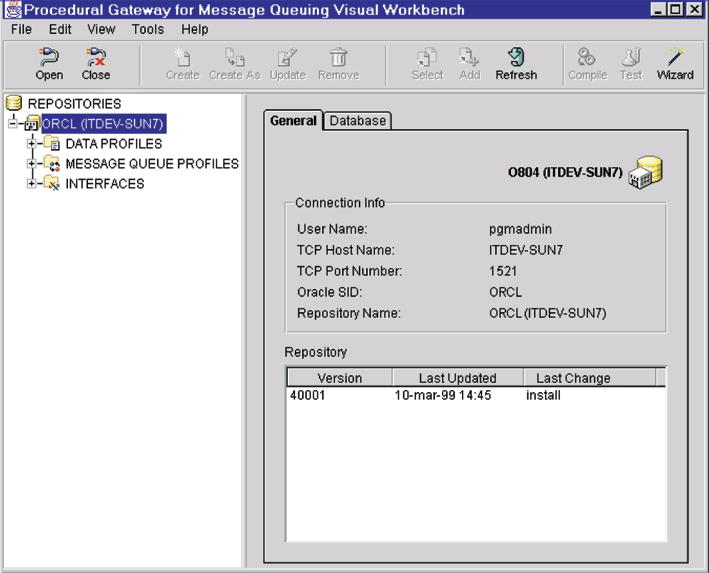This screenshot has height=573, width=709.
Task: Click the Open repository toolbar icon
Action: [49, 63]
